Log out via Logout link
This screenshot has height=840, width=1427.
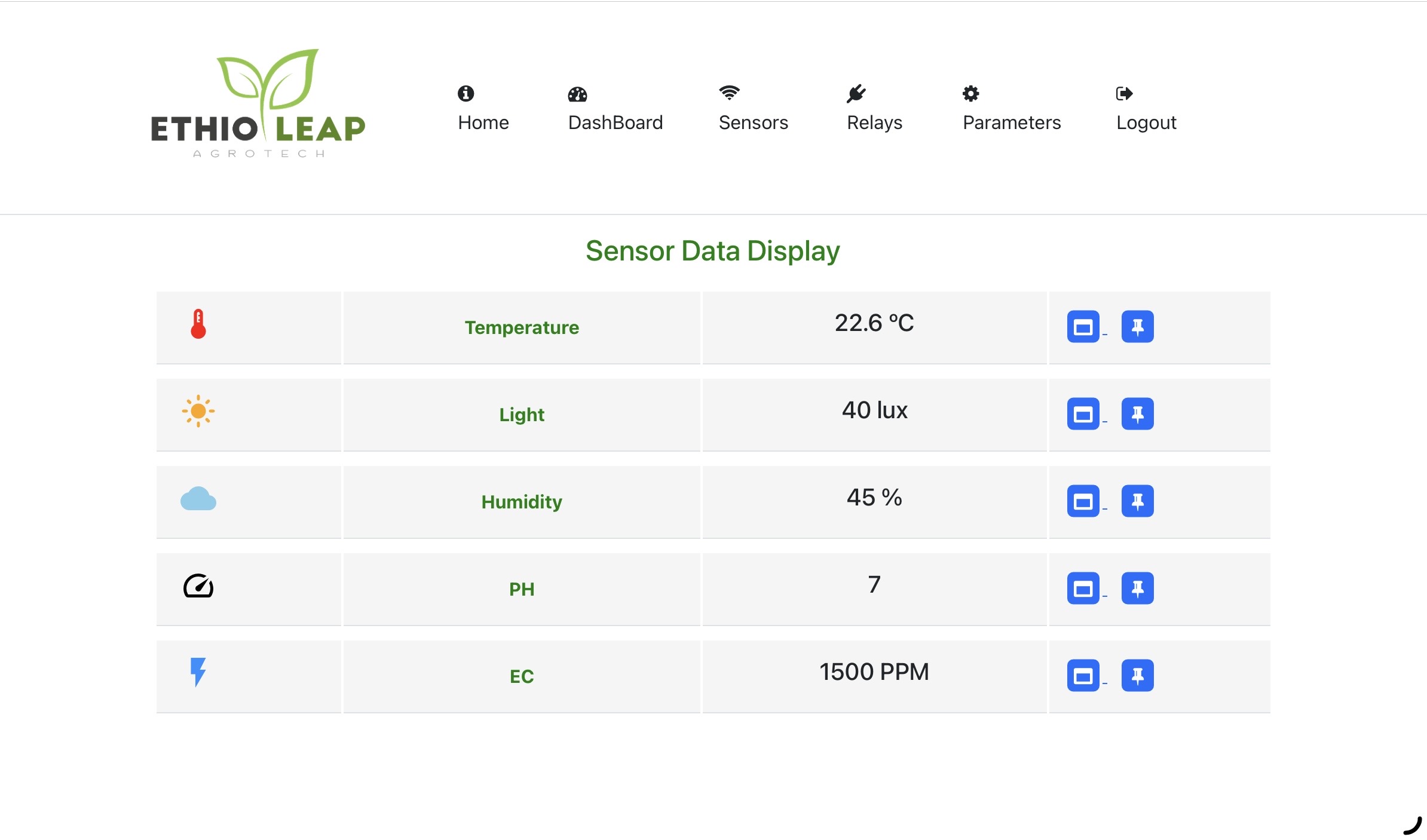coord(1146,122)
